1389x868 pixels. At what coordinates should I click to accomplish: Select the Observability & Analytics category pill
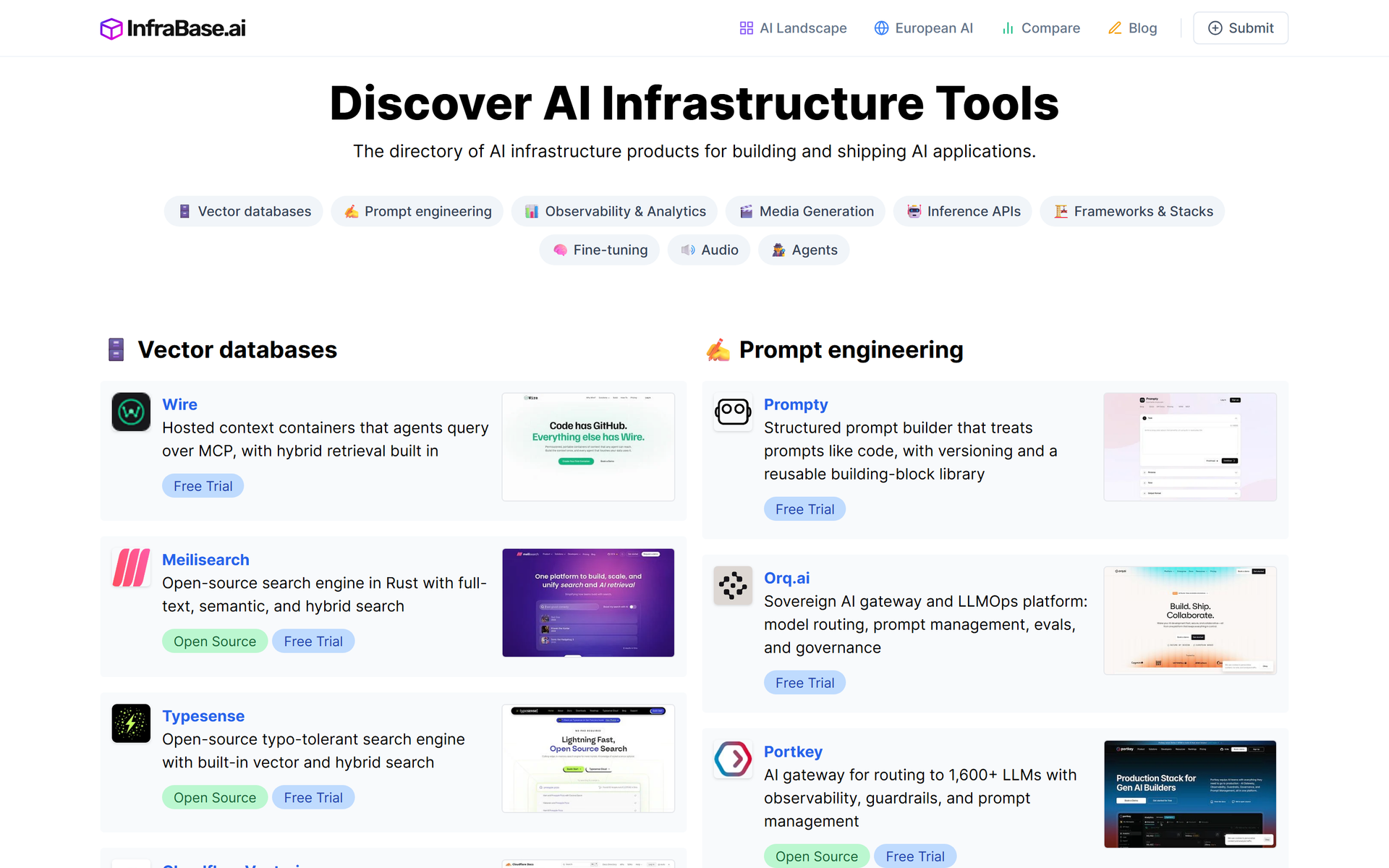pos(614,211)
